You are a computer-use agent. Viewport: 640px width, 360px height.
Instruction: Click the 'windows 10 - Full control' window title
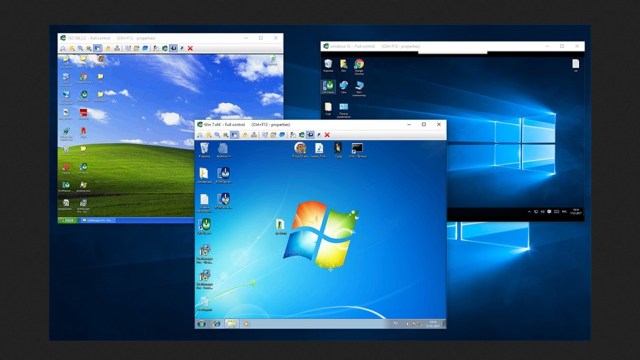click(x=352, y=47)
